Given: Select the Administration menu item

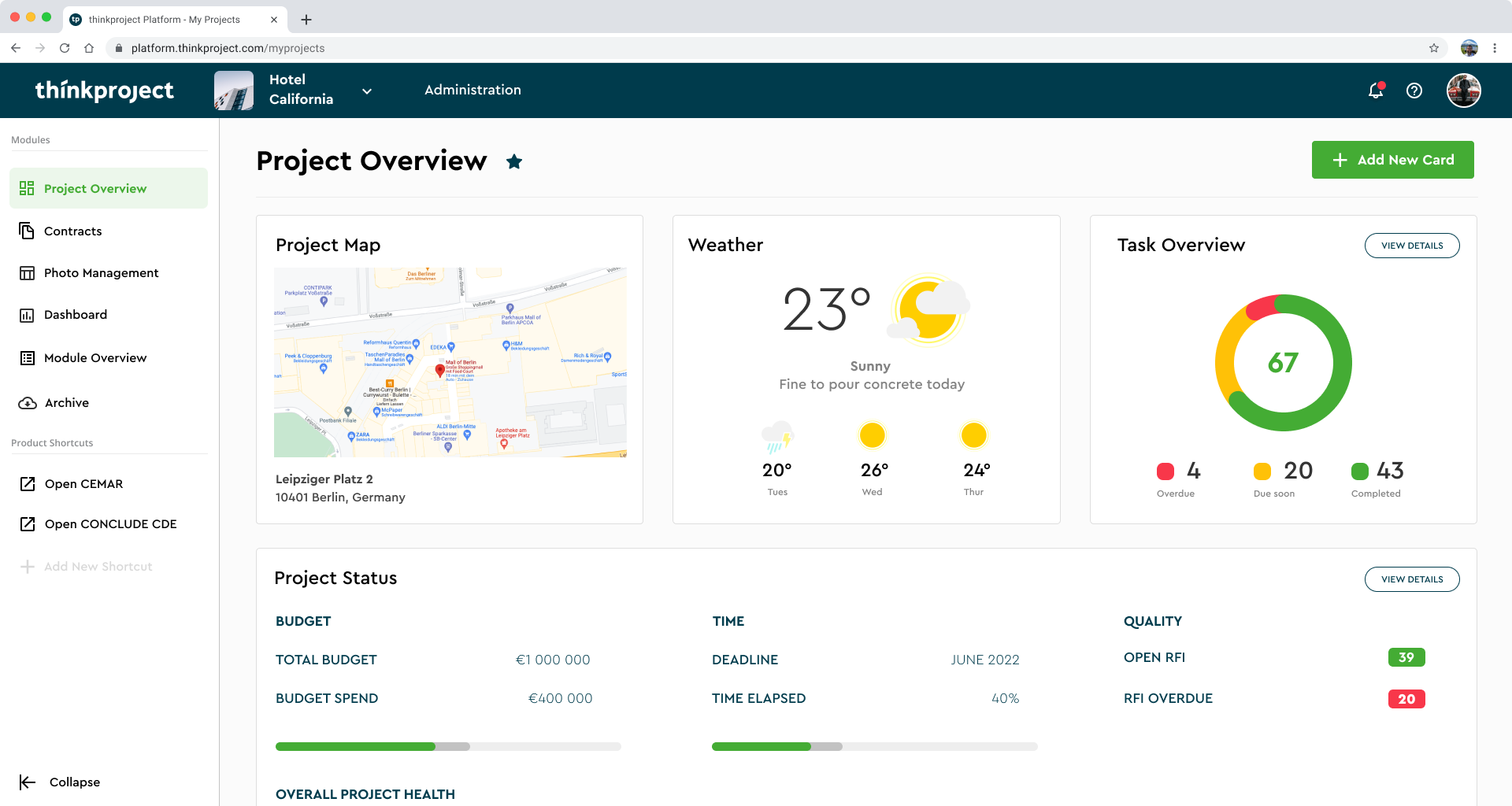Looking at the screenshot, I should point(472,90).
